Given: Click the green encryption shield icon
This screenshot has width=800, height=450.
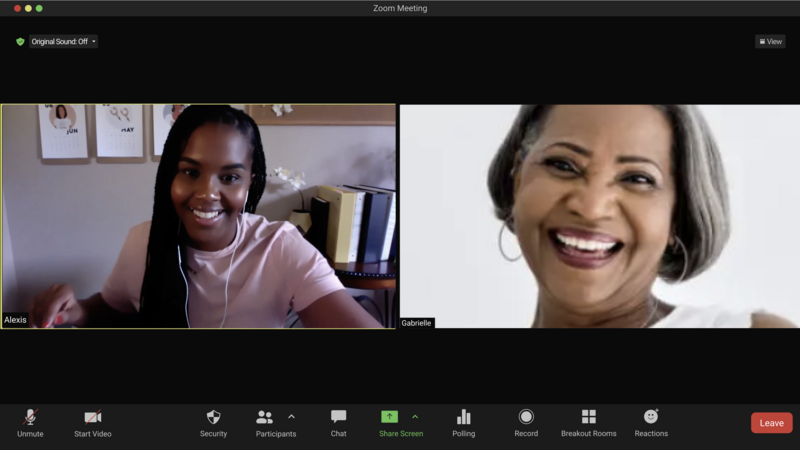Looking at the screenshot, I should click(20, 42).
